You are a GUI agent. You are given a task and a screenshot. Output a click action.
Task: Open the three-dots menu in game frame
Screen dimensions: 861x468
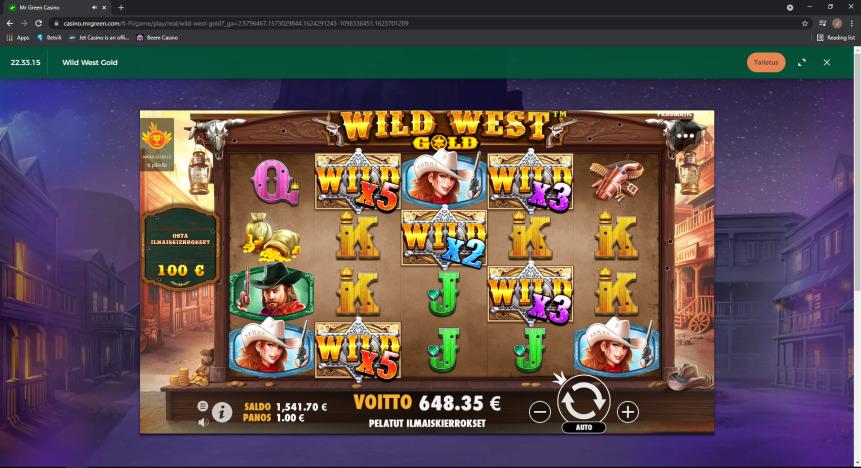coord(685,136)
